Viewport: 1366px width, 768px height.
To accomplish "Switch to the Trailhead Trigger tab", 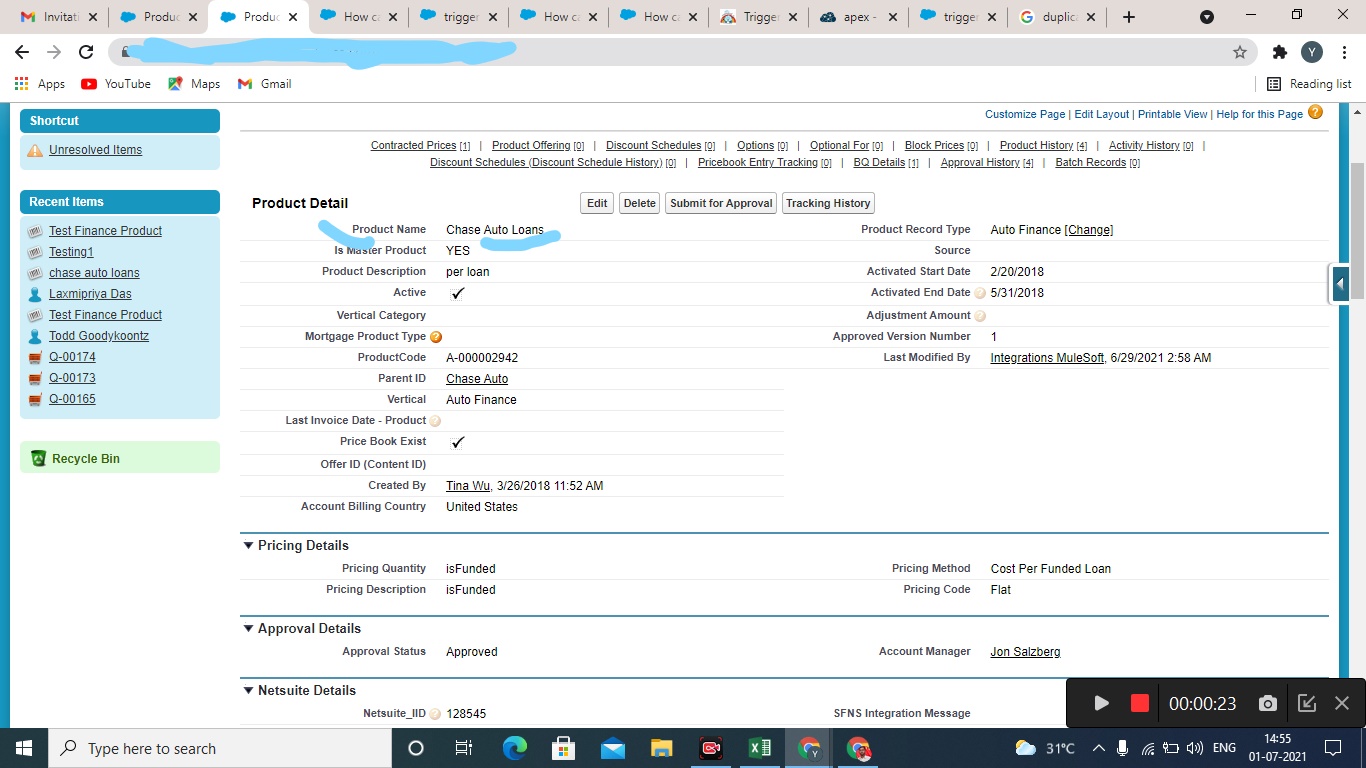I will pyautogui.click(x=759, y=17).
